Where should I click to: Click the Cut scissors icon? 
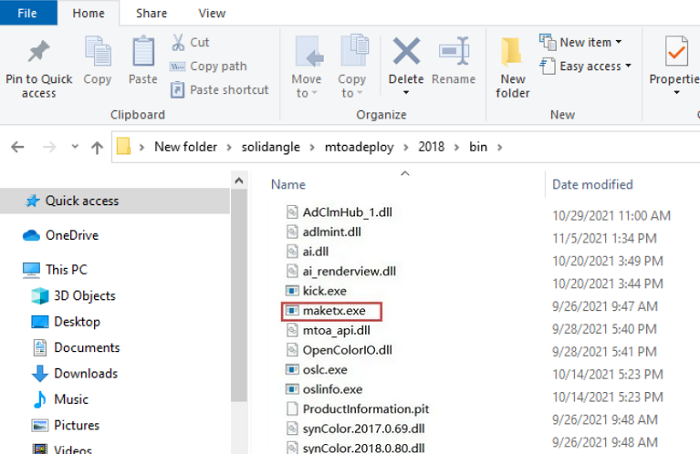(x=178, y=42)
